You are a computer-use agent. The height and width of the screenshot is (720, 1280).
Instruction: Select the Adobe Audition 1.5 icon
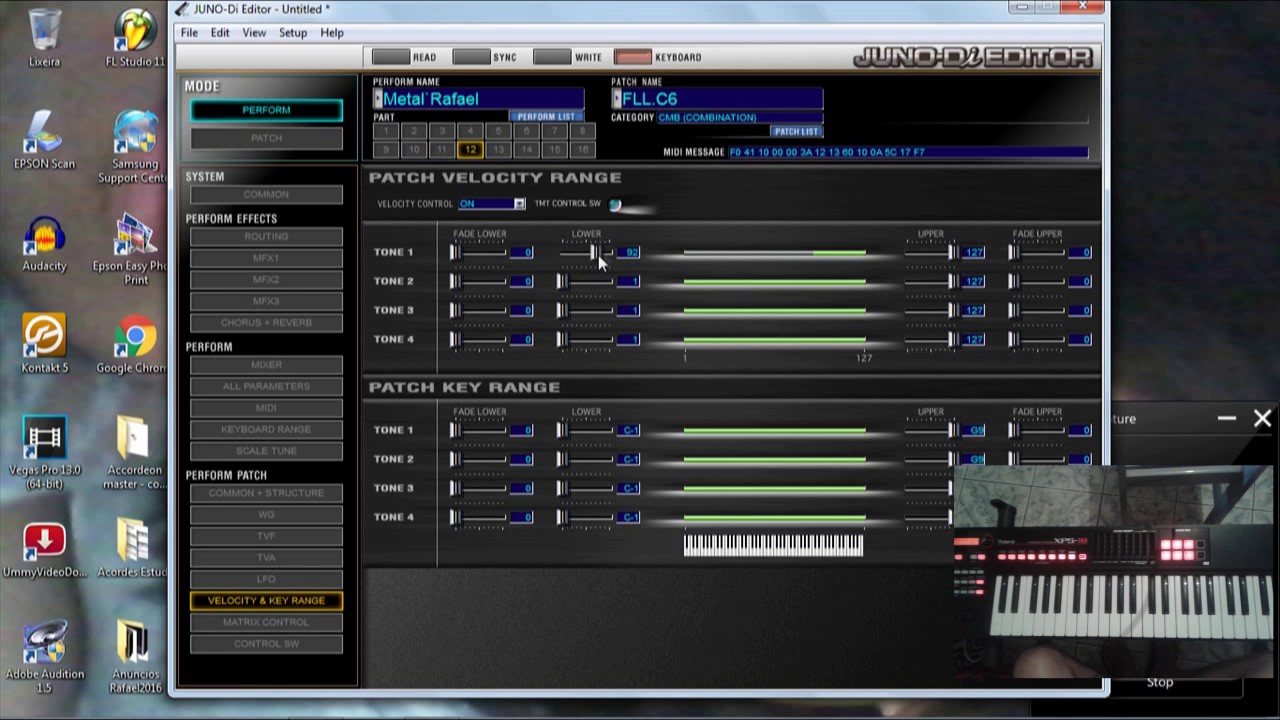44,657
